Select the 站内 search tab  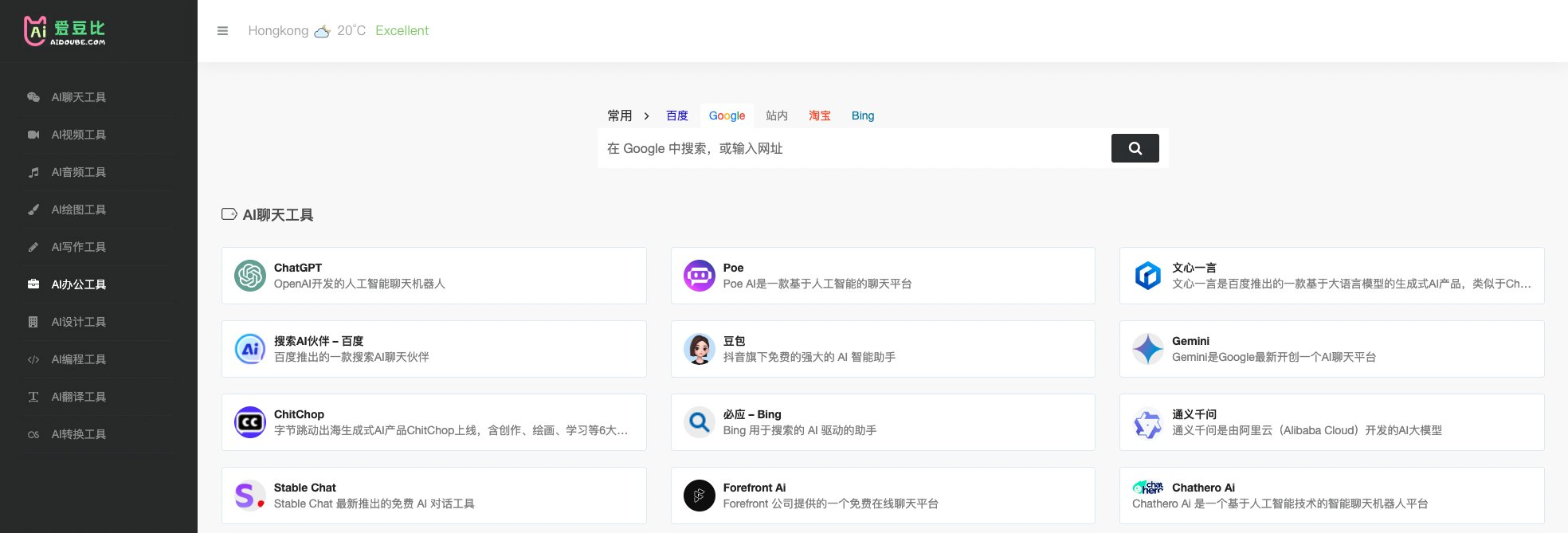click(777, 116)
